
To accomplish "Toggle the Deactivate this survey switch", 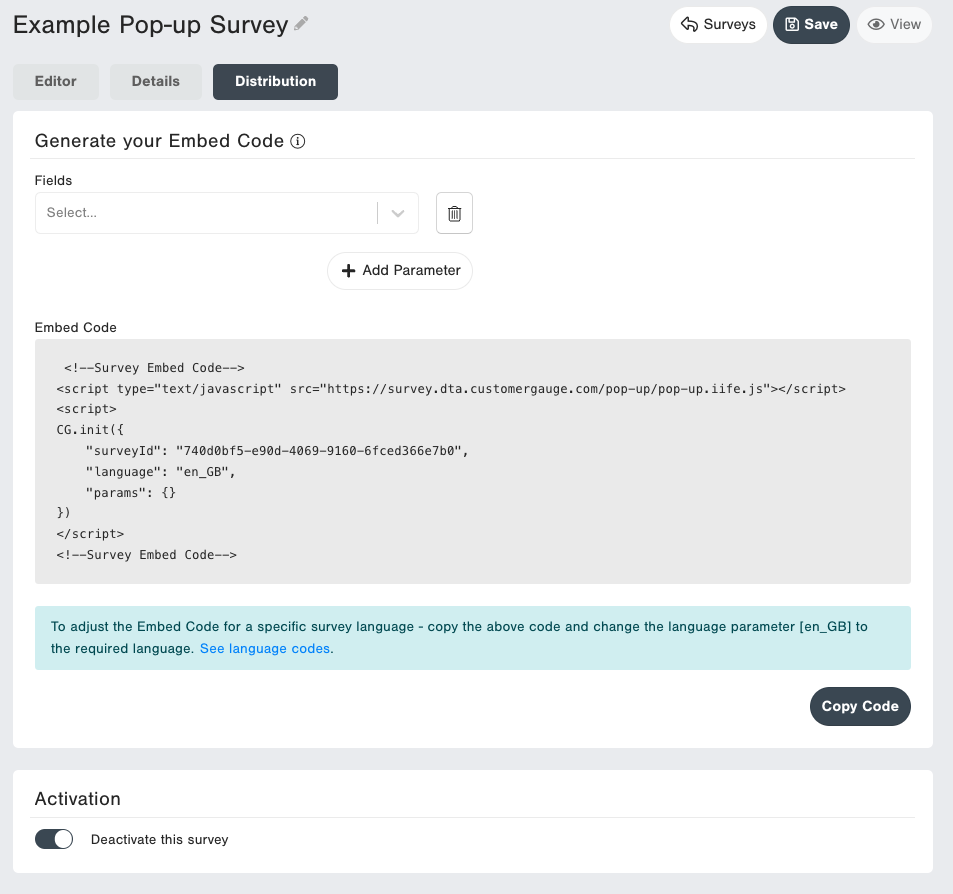I will pos(53,839).
